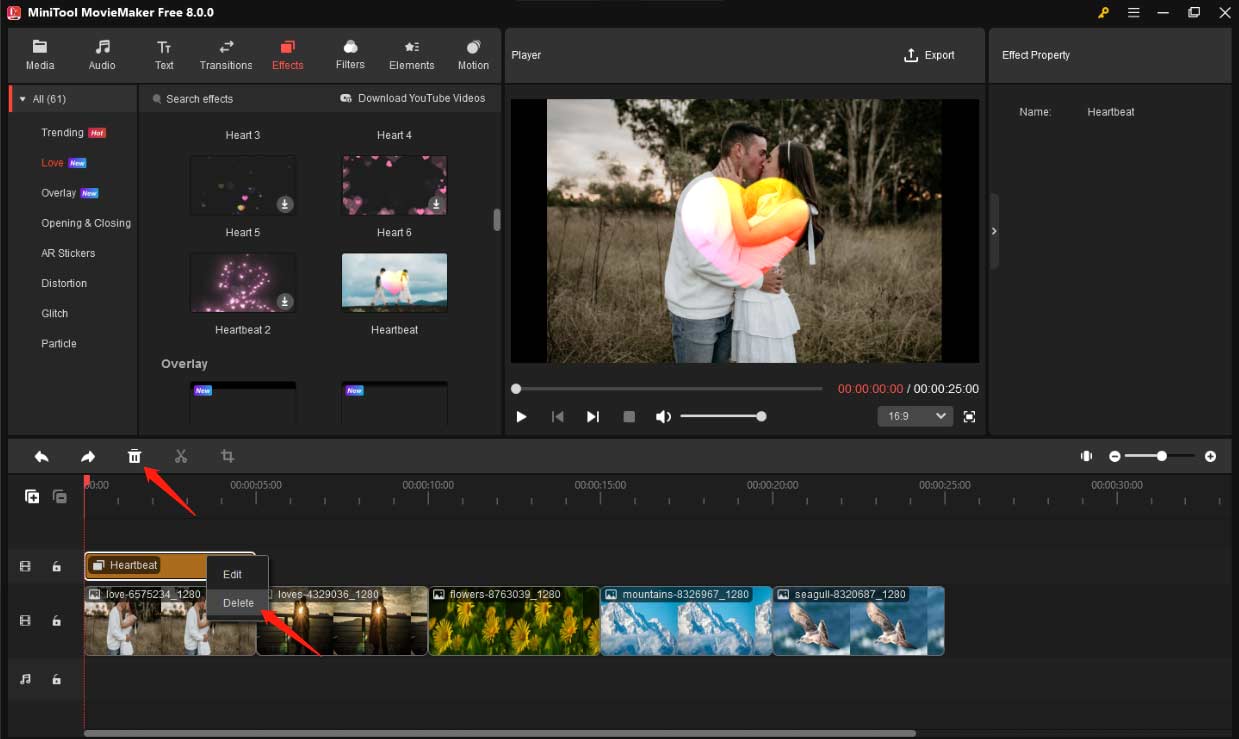This screenshot has width=1239, height=739.
Task: Click the trash Delete toolbar icon
Action: [134, 456]
